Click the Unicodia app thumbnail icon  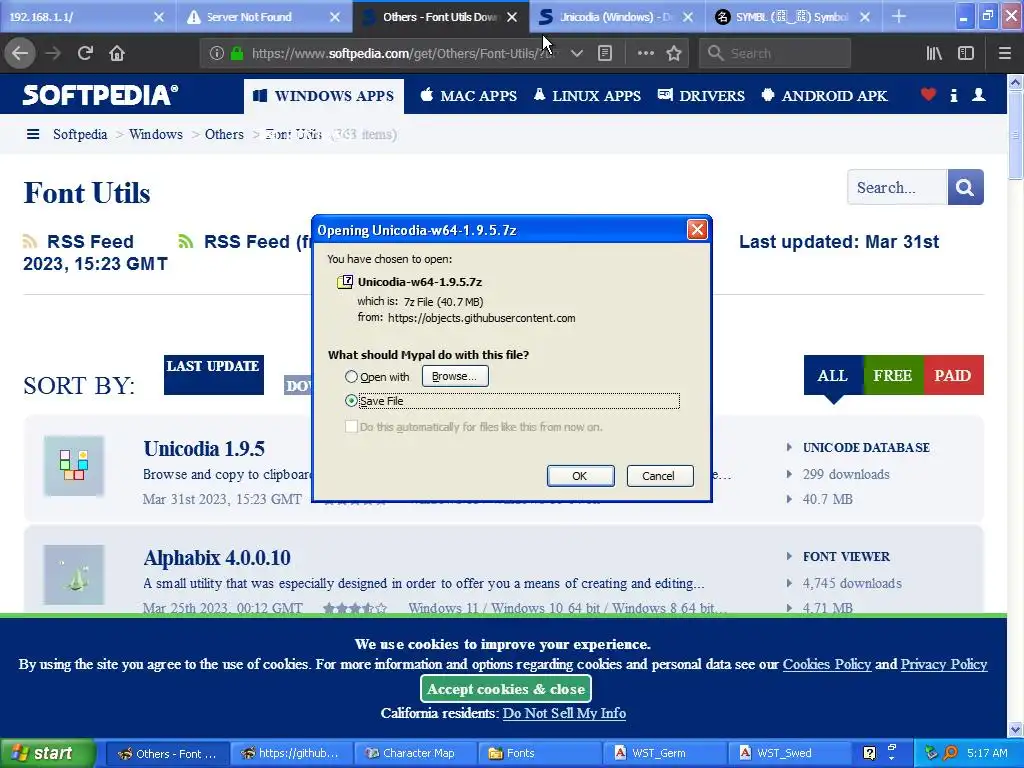click(x=74, y=466)
